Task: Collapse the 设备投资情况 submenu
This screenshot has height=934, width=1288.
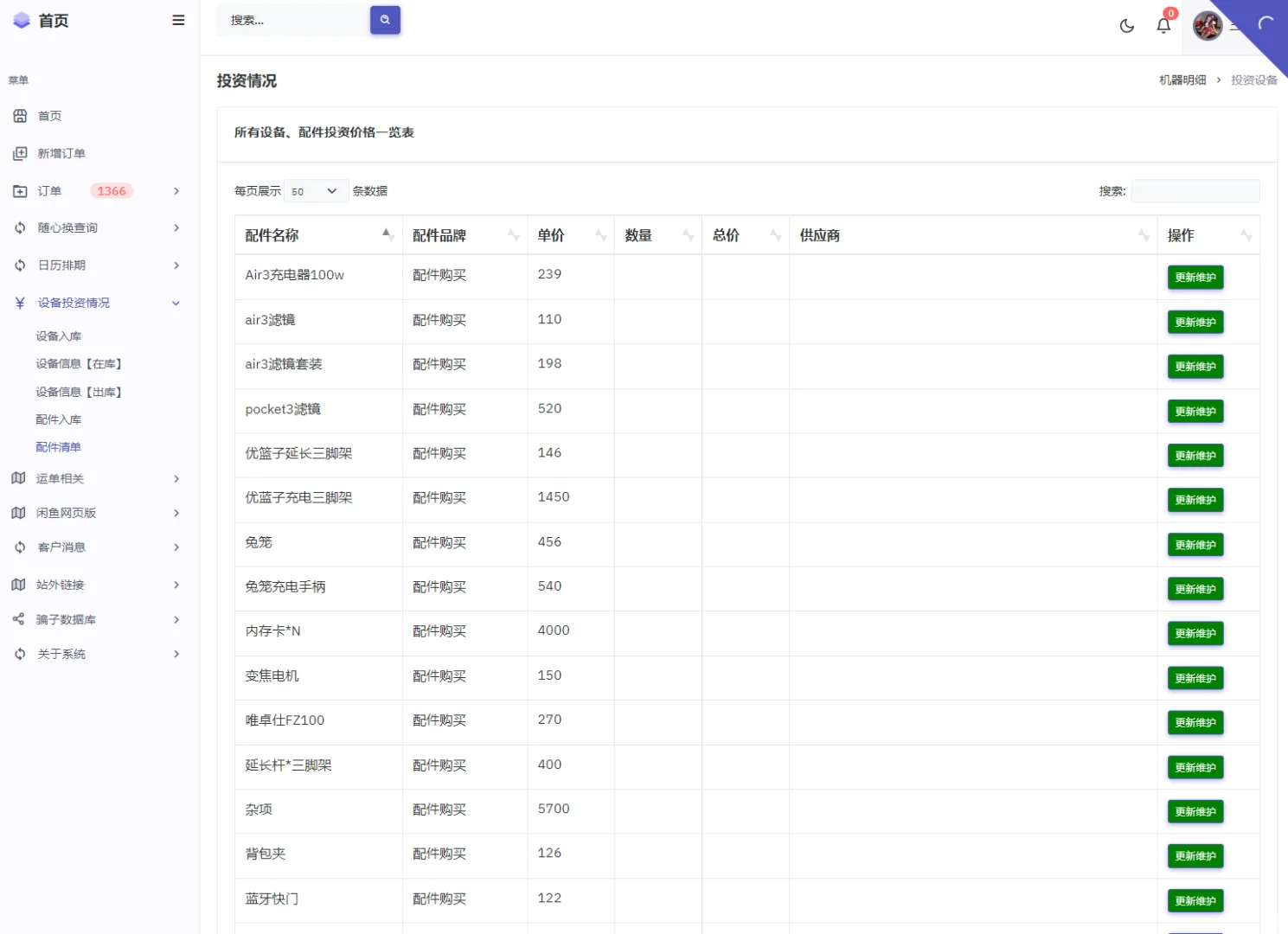Action: click(176, 303)
